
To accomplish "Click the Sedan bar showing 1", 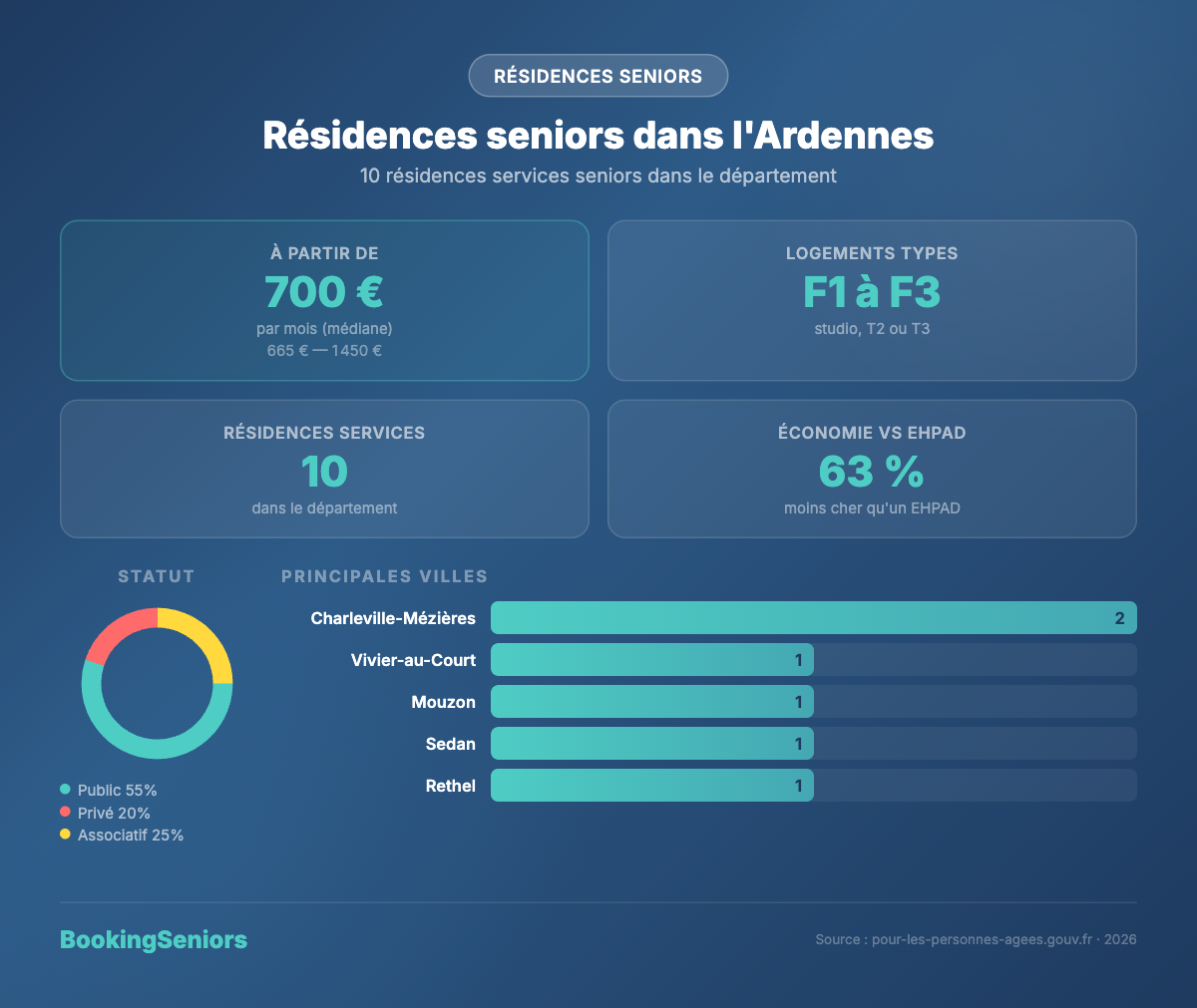I will (651, 743).
